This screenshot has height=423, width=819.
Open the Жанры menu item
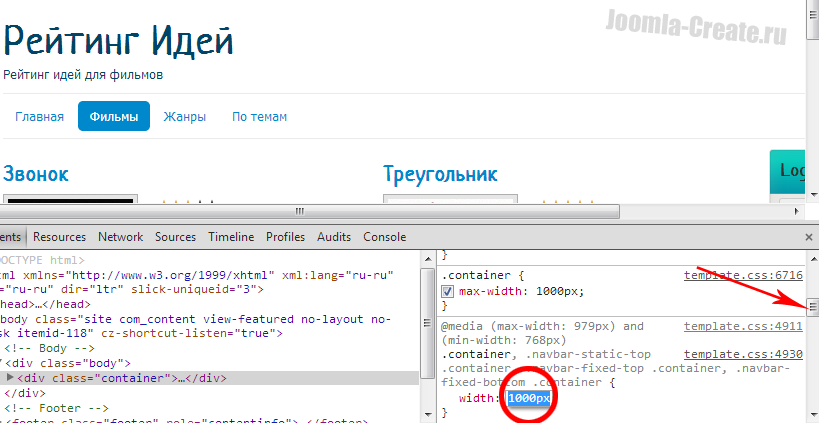pyautogui.click(x=185, y=117)
